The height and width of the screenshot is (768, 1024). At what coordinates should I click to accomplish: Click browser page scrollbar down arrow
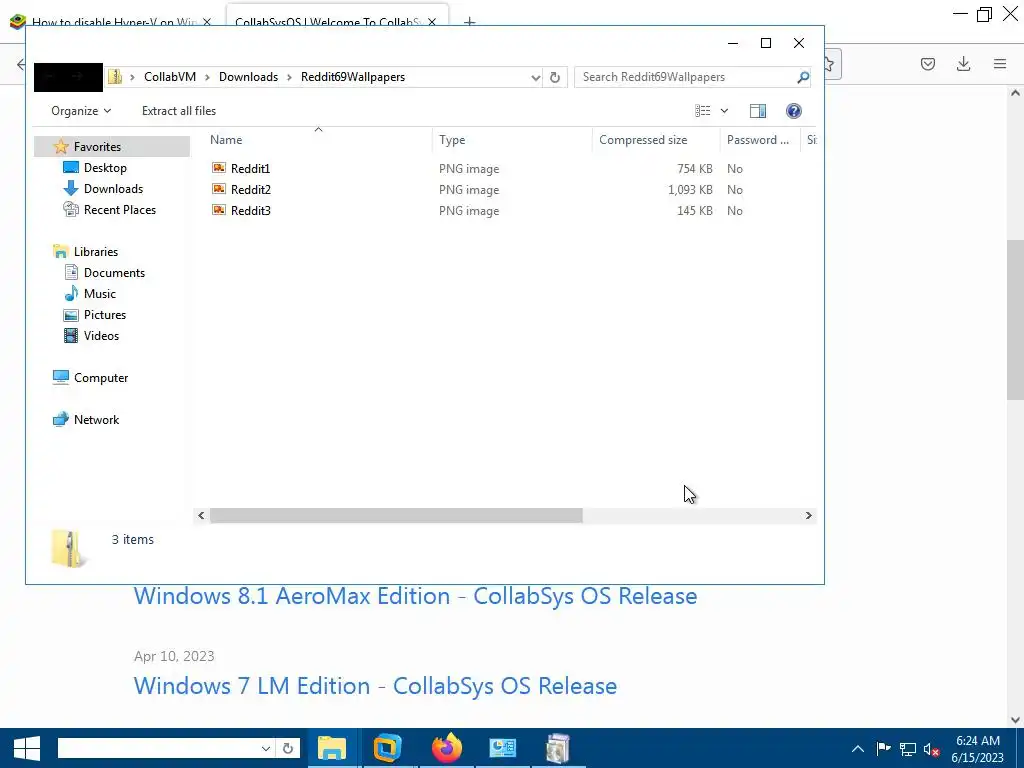(x=1015, y=720)
